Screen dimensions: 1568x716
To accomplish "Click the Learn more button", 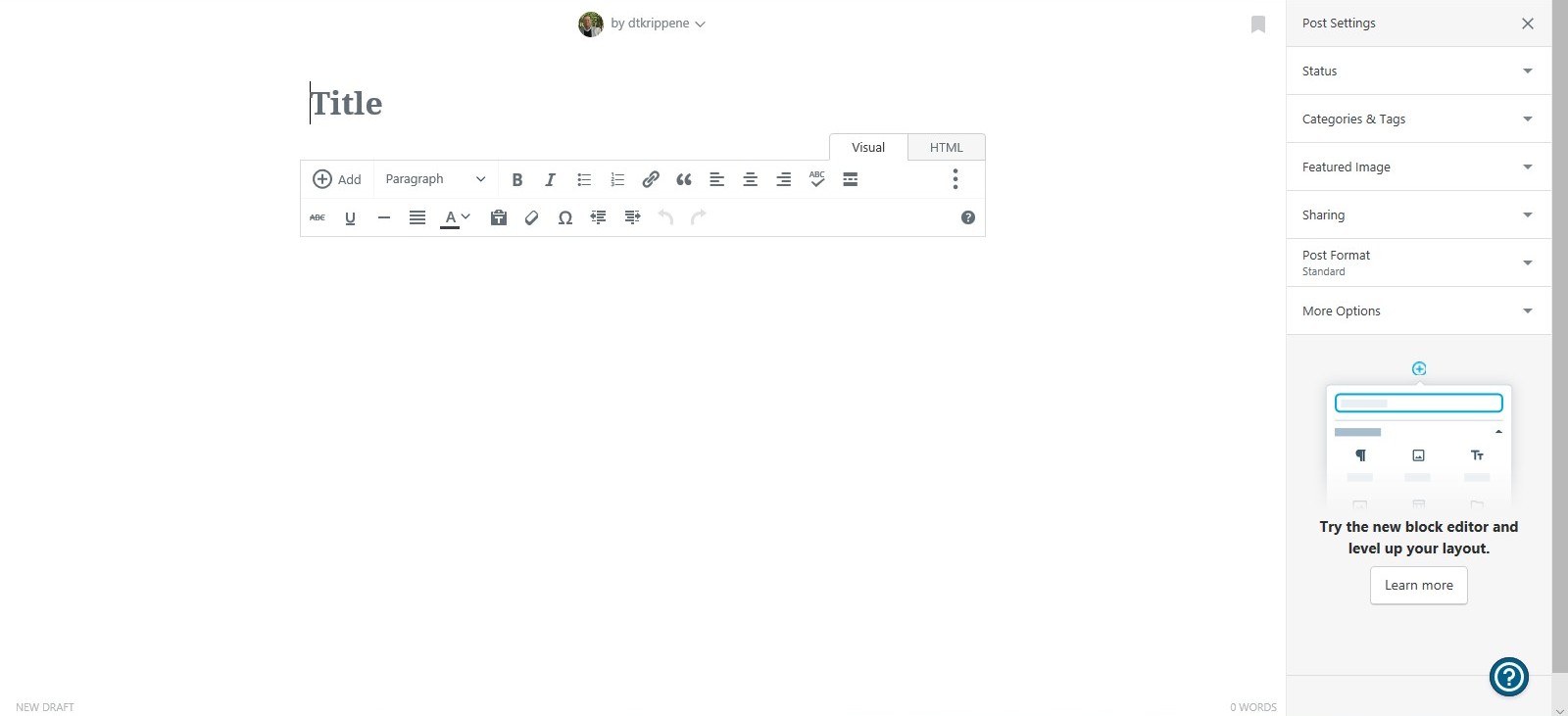I will [x=1418, y=585].
